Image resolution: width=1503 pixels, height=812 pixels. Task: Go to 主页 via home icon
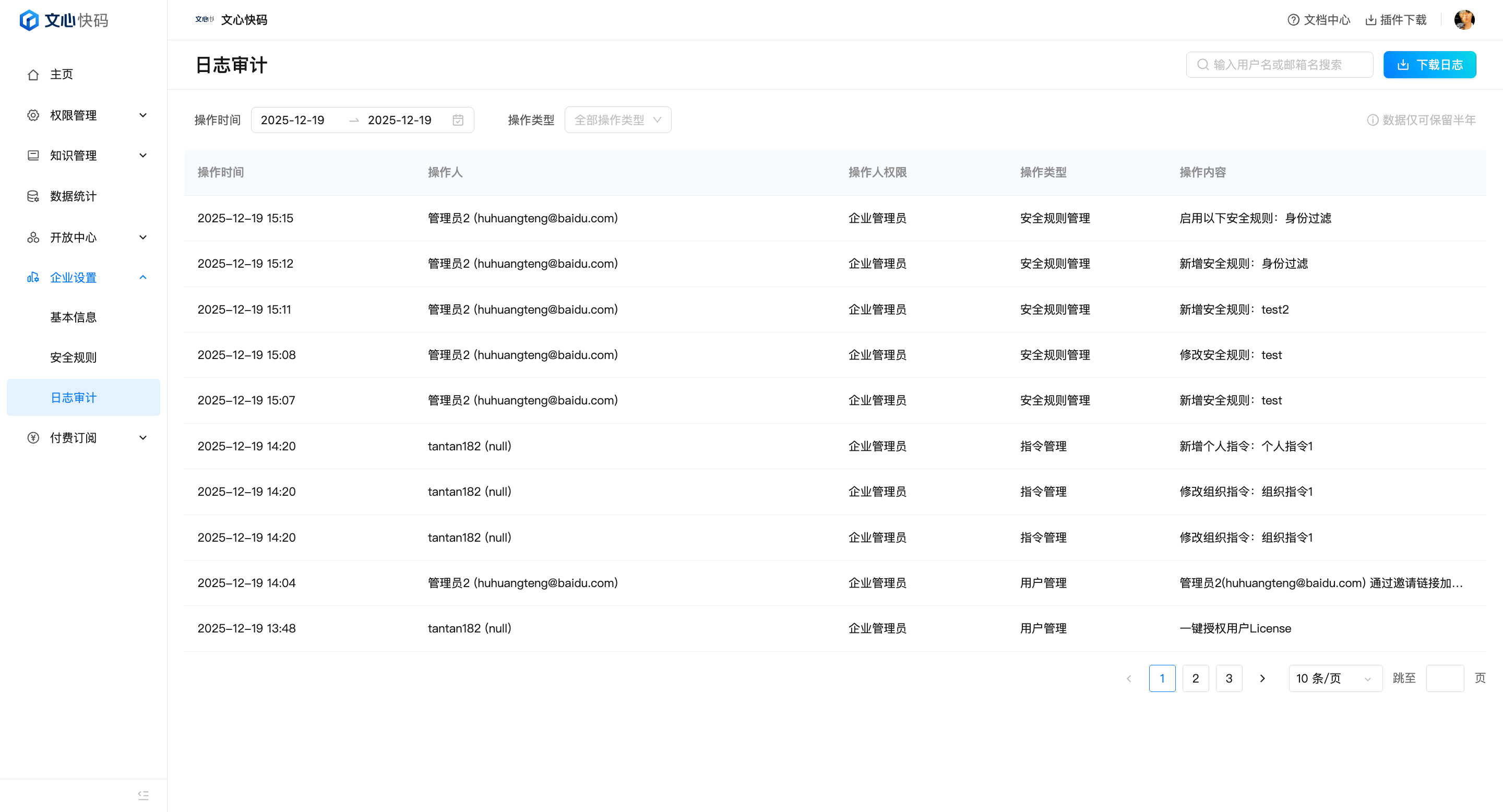[x=33, y=75]
